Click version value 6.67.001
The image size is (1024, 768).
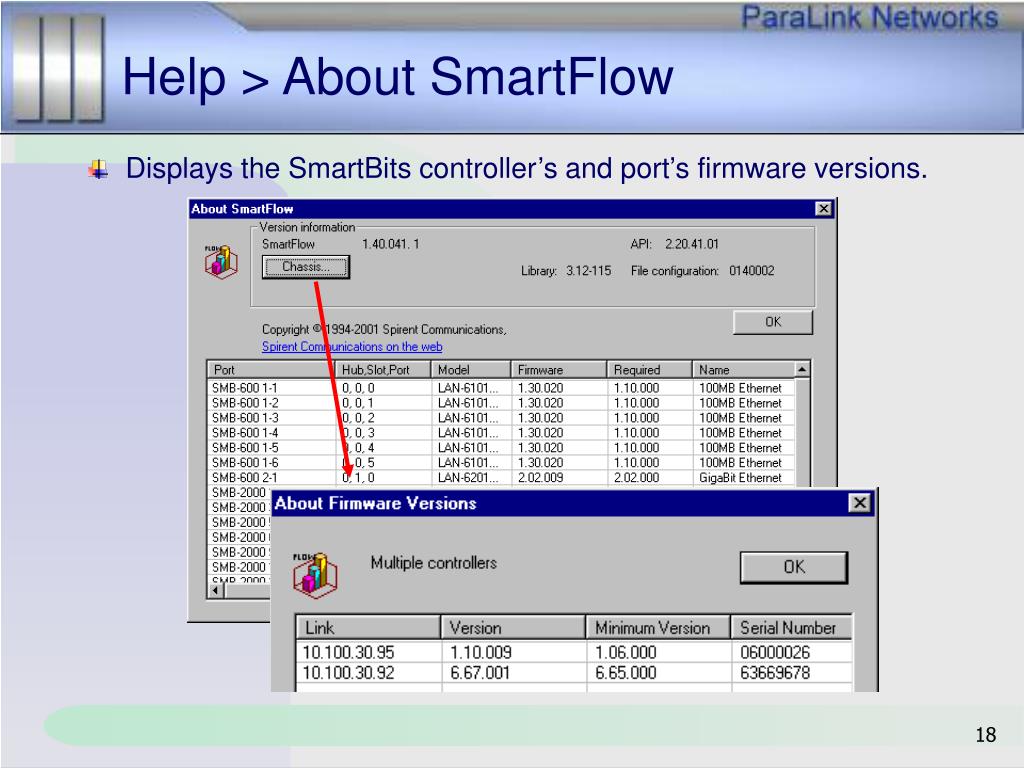pos(479,673)
